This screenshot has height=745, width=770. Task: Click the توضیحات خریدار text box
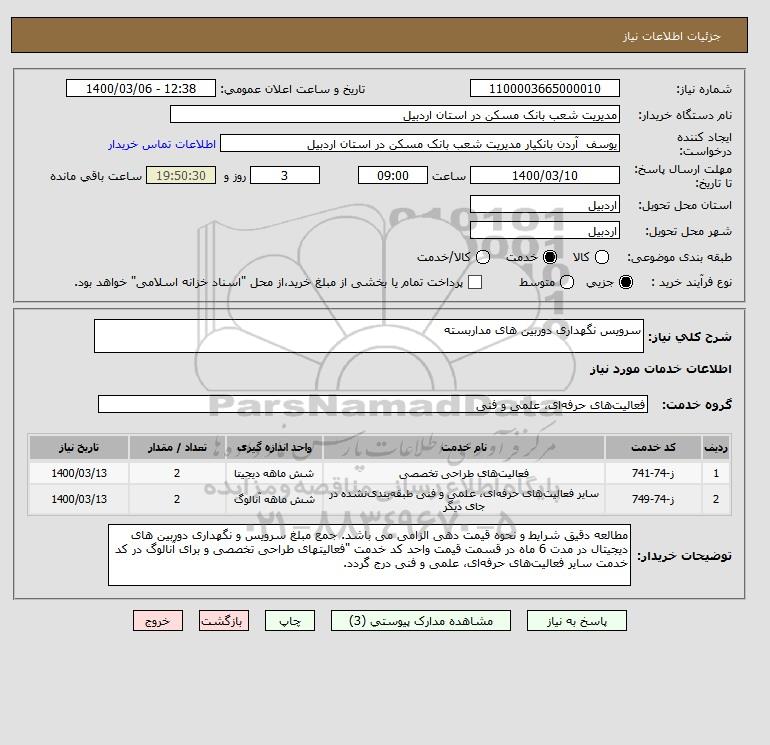(x=369, y=555)
